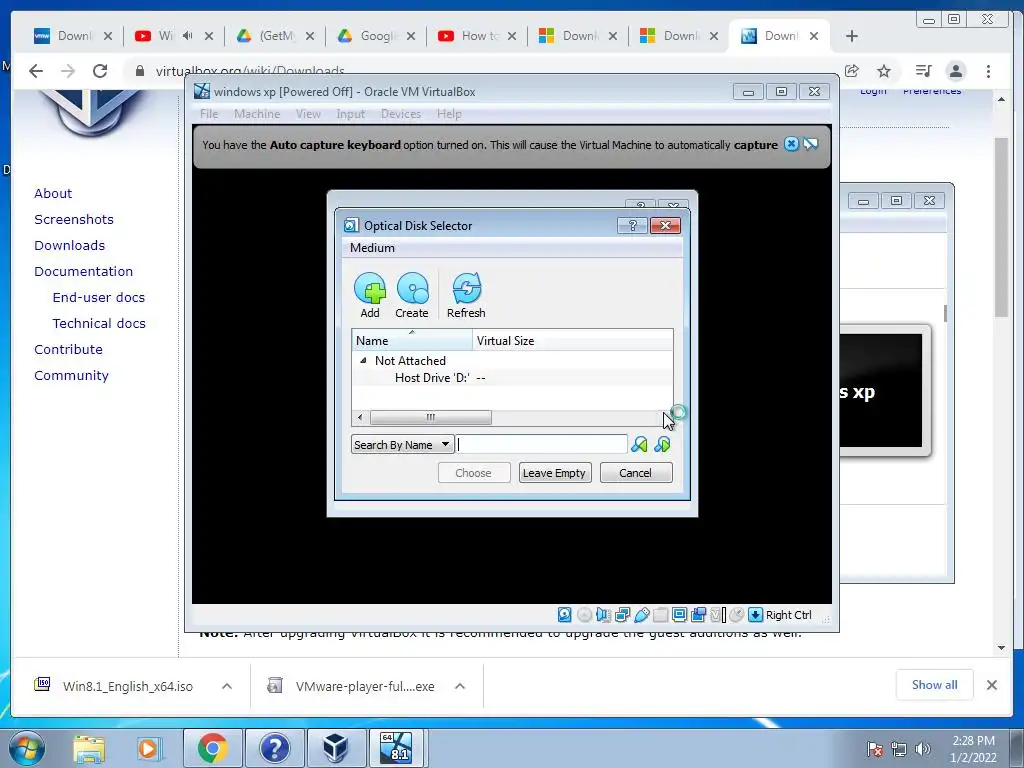
Task: Click the find next search icon
Action: [x=662, y=445]
